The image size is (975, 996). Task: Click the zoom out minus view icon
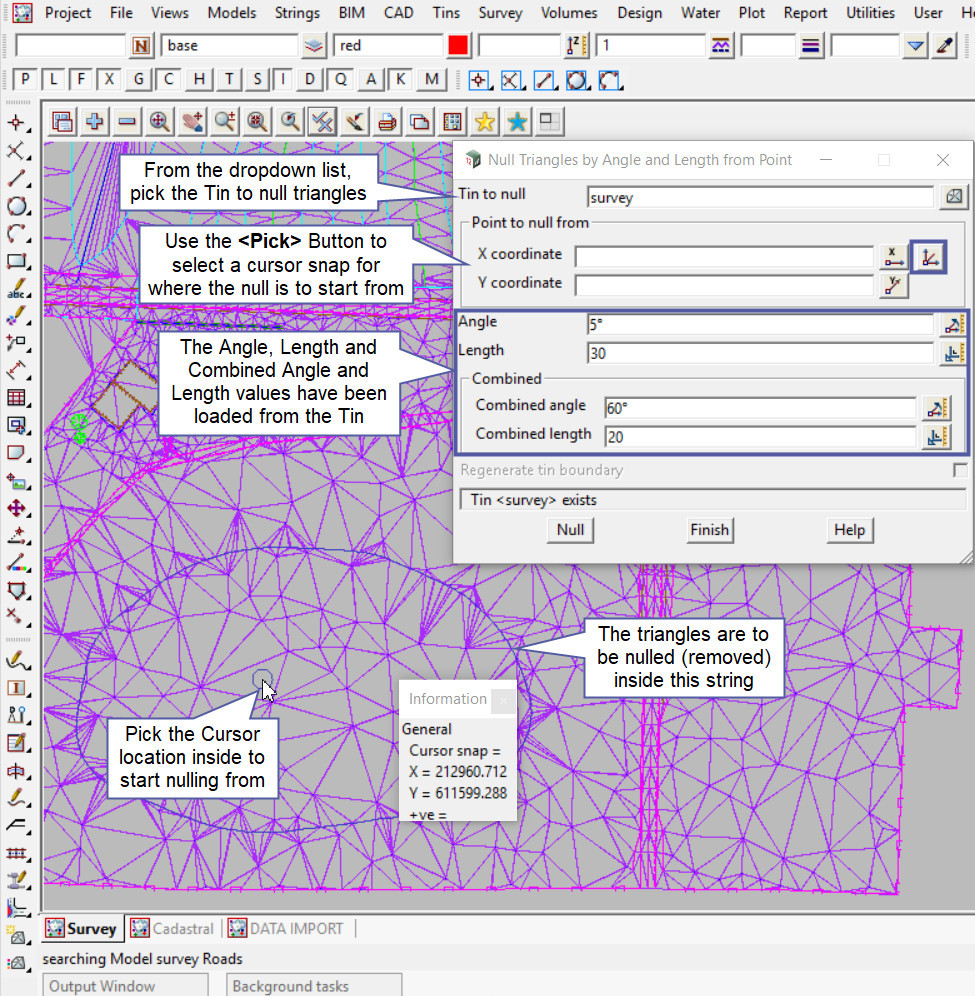click(127, 121)
